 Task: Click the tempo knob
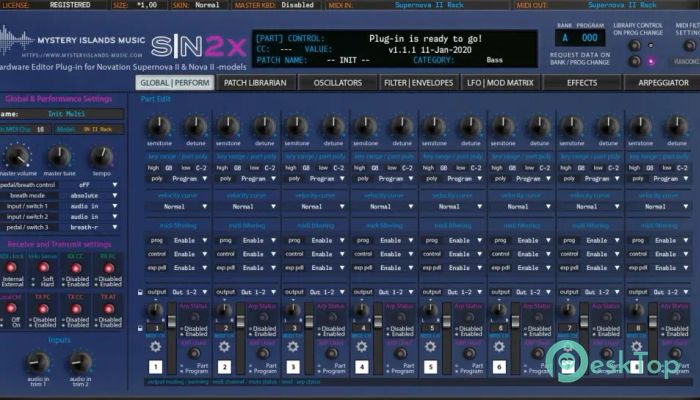(x=101, y=156)
